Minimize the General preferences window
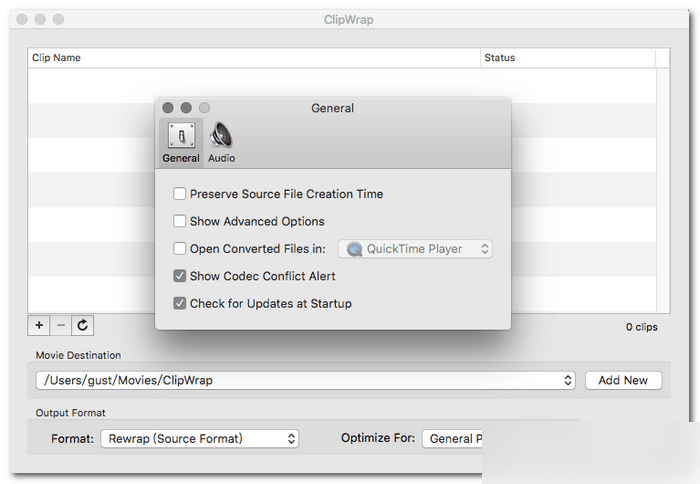Viewport: 700px width, 484px height. [186, 108]
